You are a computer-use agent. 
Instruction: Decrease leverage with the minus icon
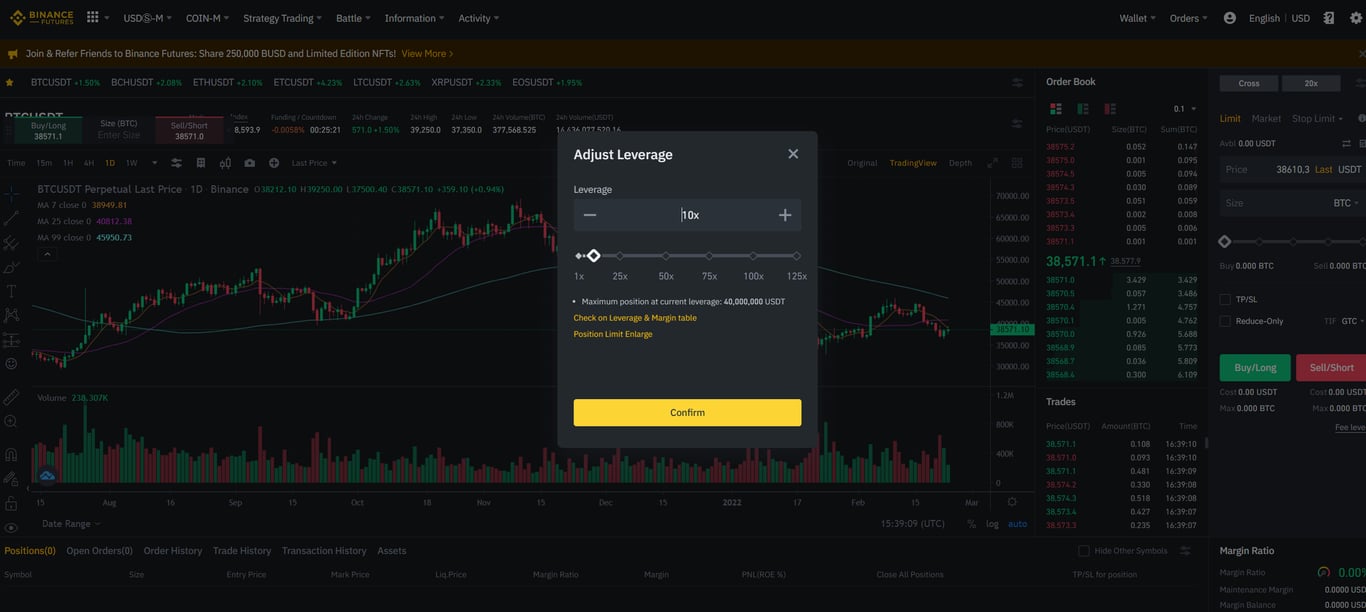[590, 215]
